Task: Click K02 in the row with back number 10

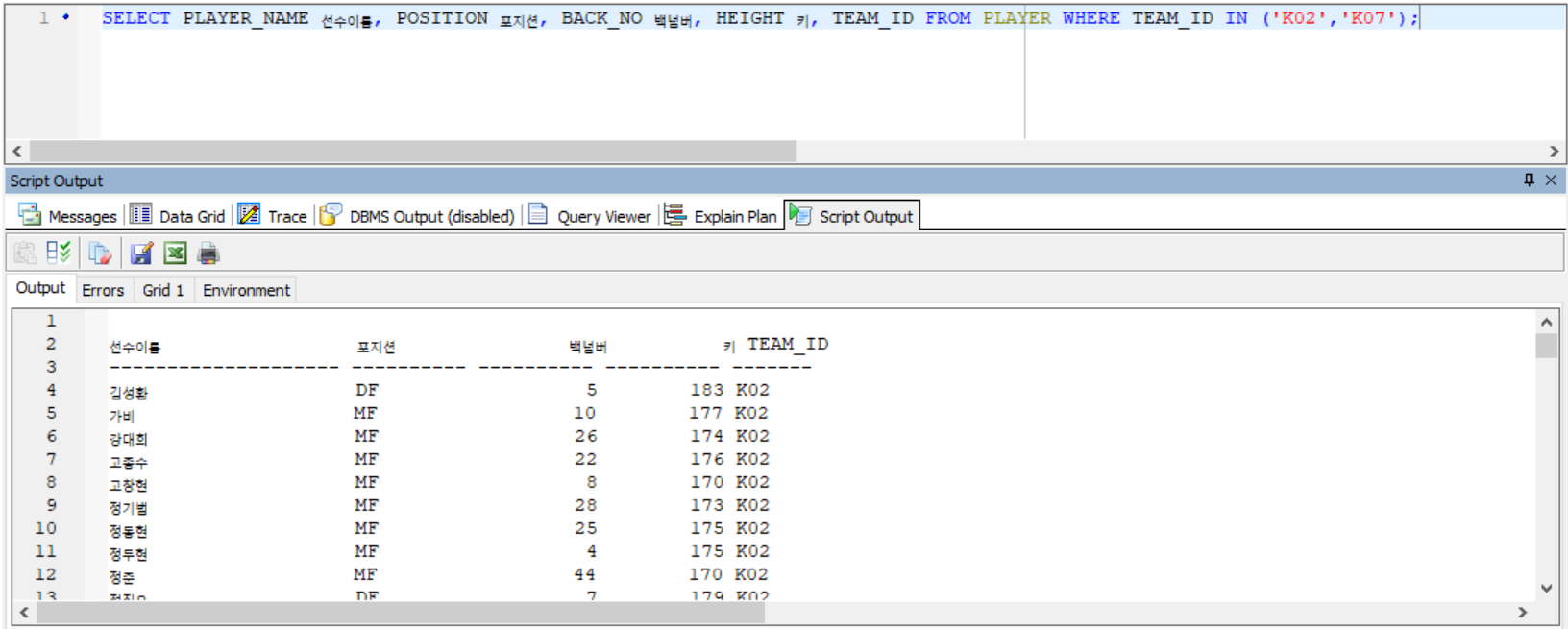Action: point(751,413)
